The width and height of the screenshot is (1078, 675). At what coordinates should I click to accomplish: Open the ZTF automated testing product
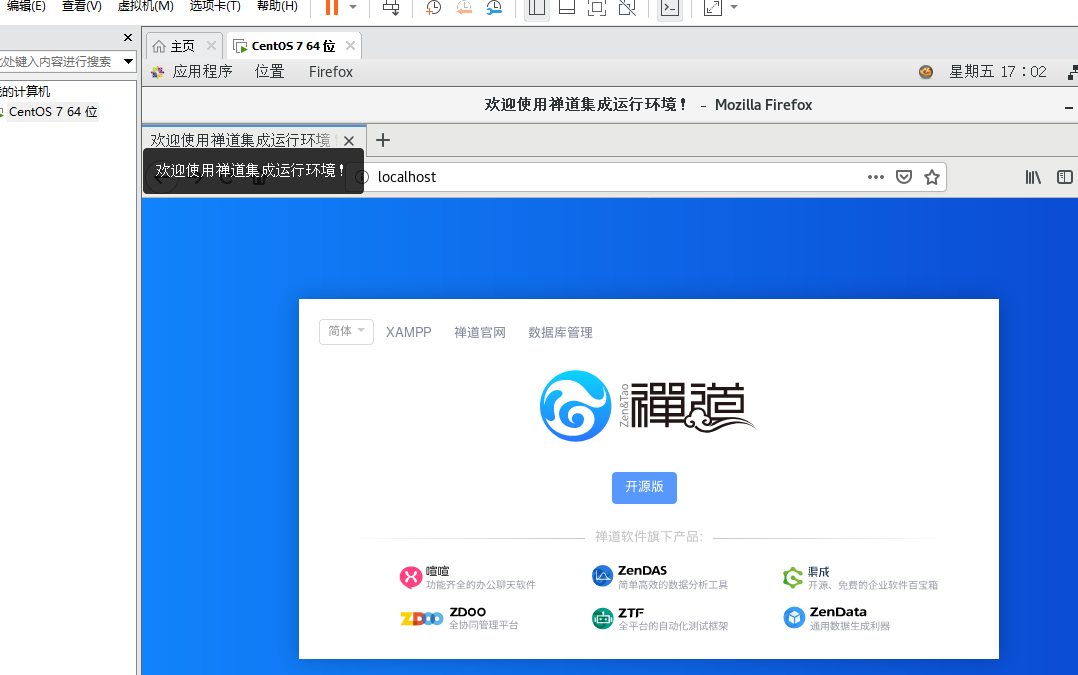[660, 619]
